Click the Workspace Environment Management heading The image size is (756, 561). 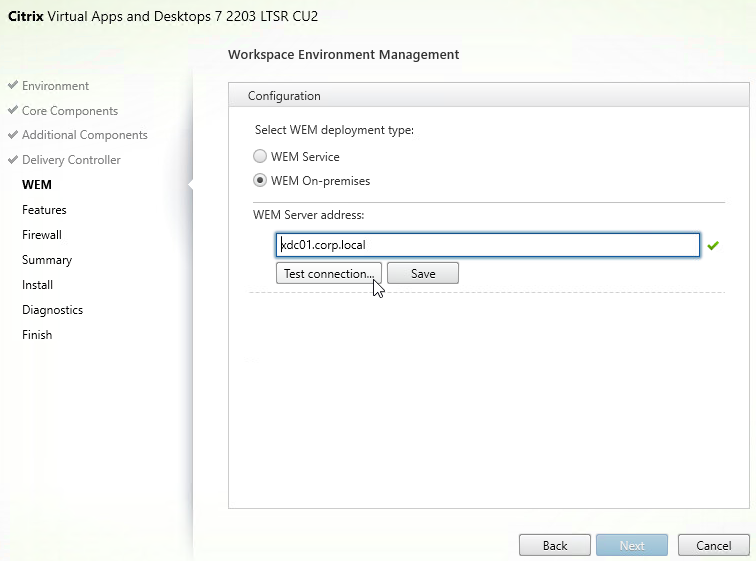[x=343, y=54]
